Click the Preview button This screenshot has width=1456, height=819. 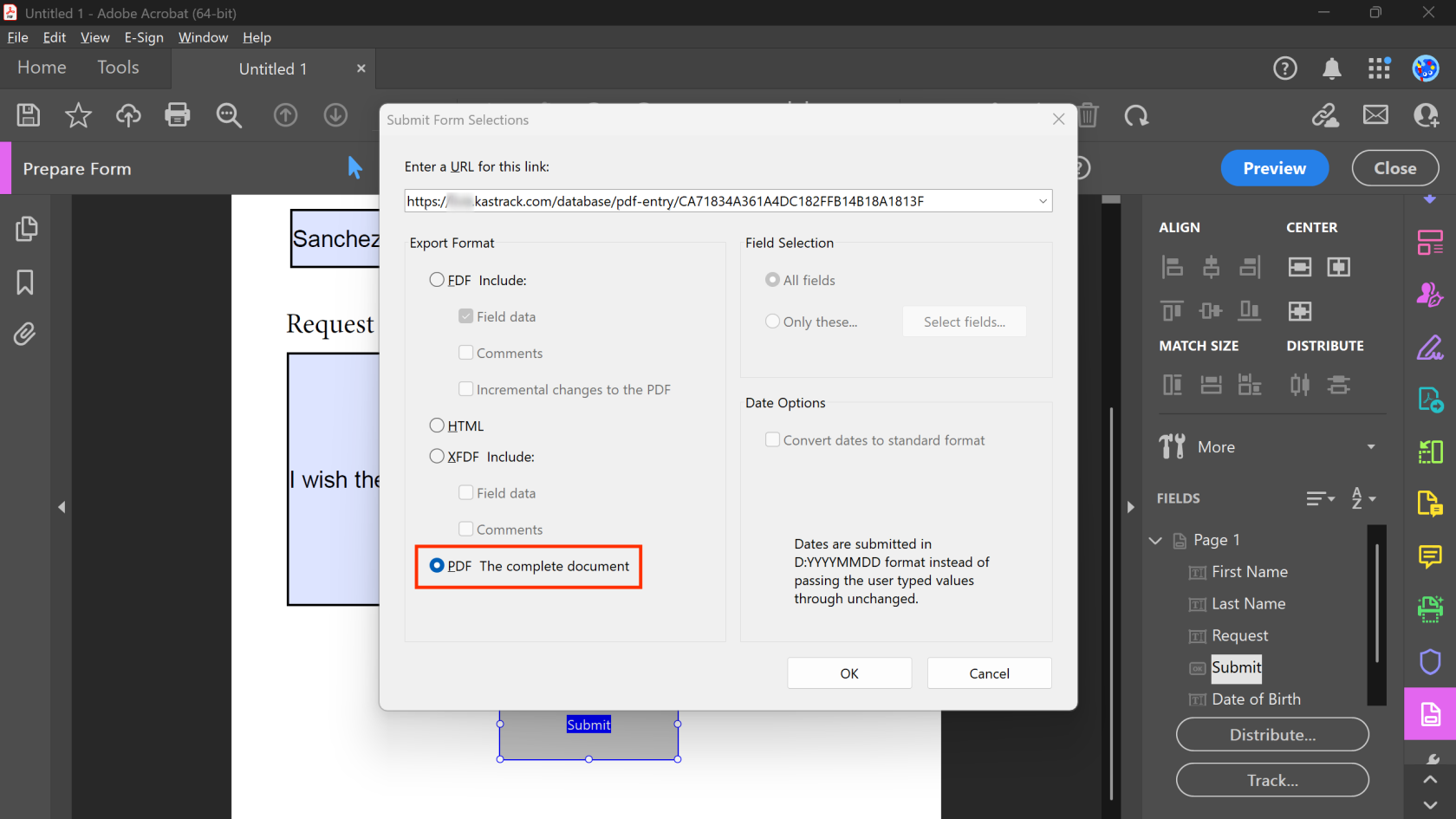(x=1274, y=168)
